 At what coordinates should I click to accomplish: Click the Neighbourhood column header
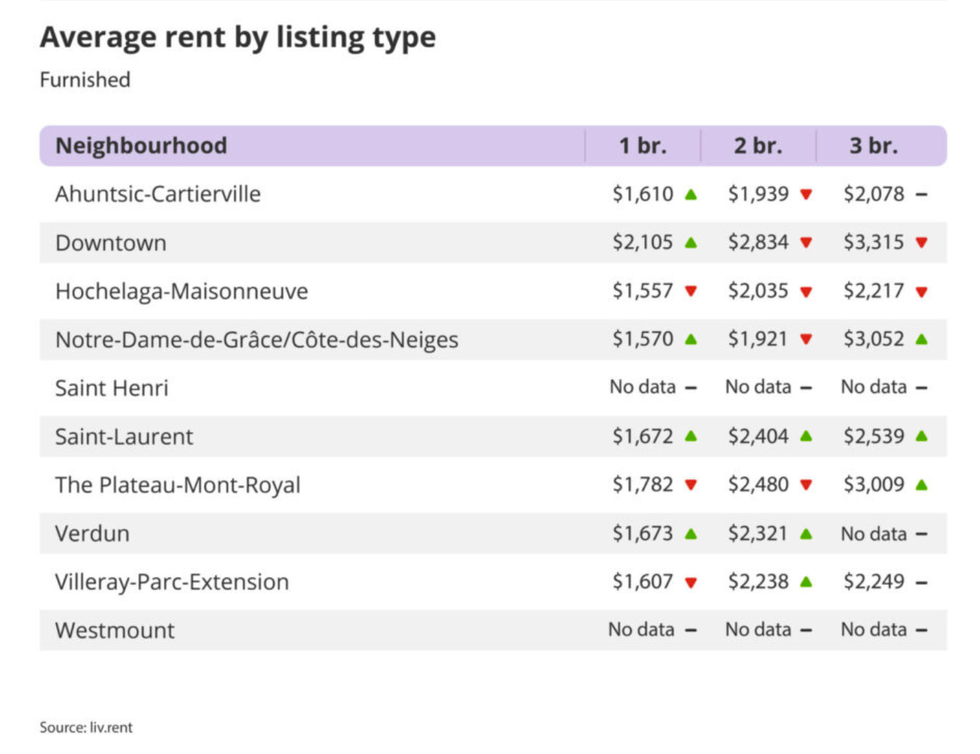pos(141,146)
